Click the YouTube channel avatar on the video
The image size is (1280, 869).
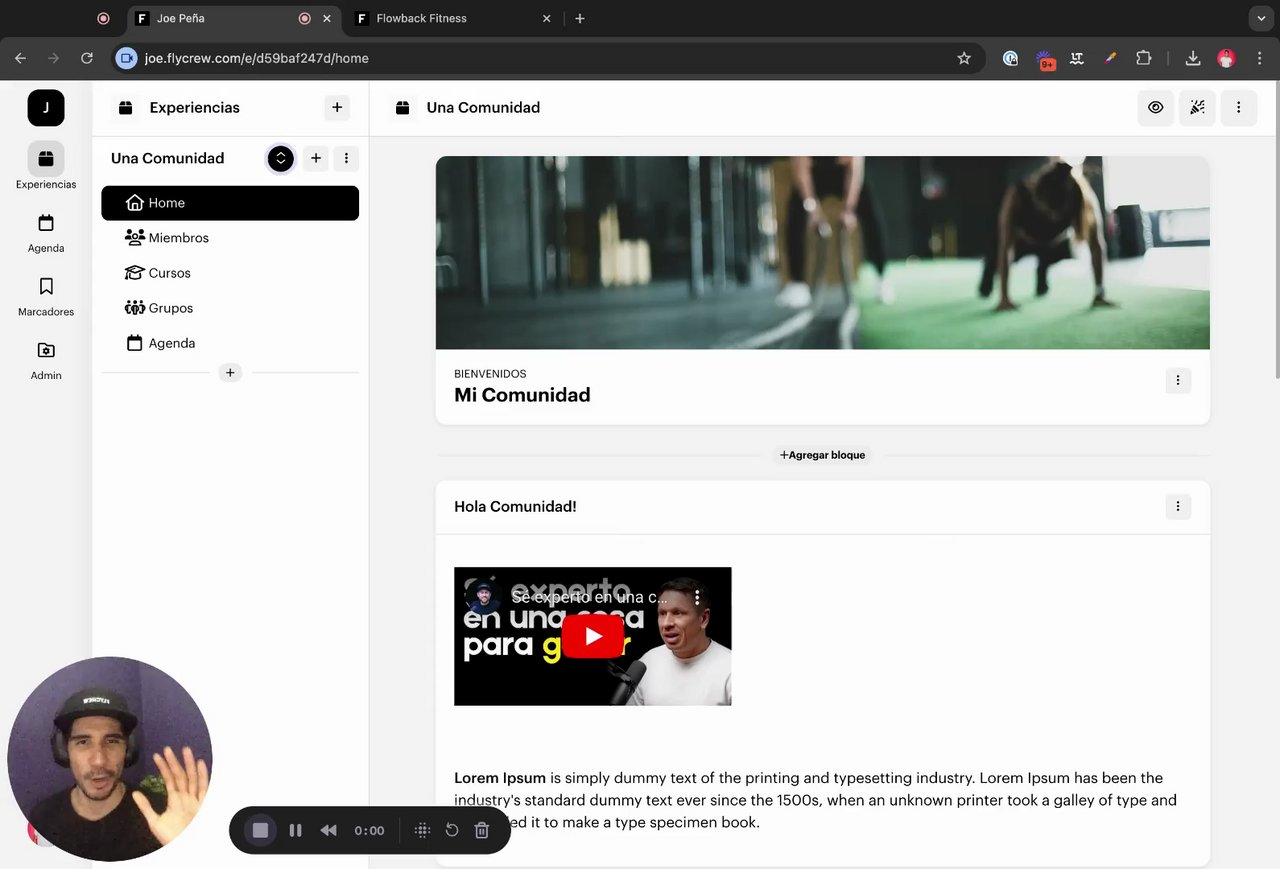[x=483, y=597]
